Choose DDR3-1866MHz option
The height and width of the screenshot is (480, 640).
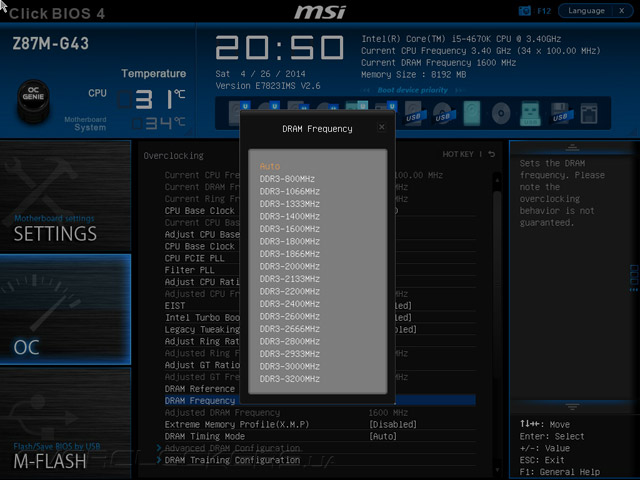(289, 254)
